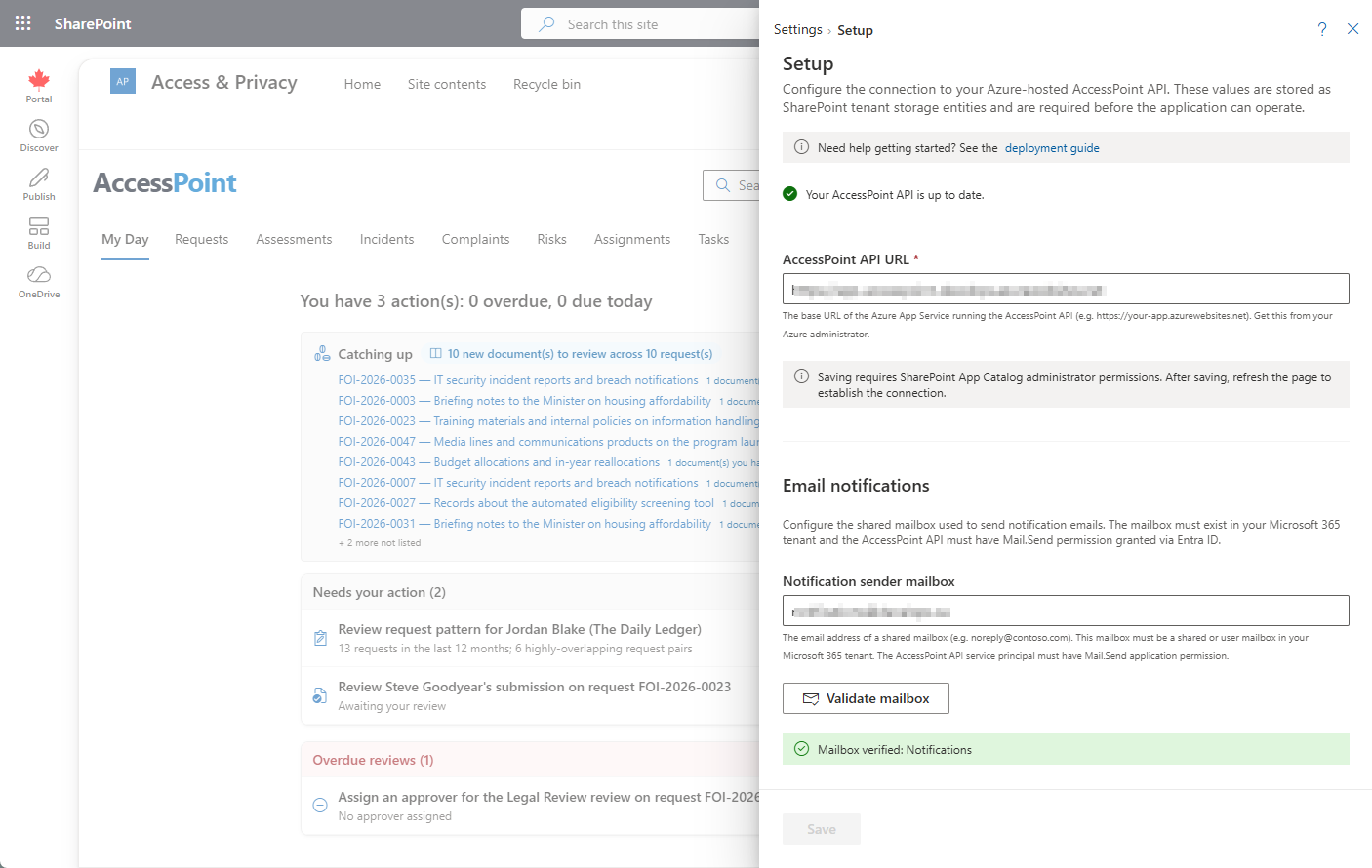Switch to the Requests tab
This screenshot has height=868, width=1372.
pyautogui.click(x=202, y=239)
